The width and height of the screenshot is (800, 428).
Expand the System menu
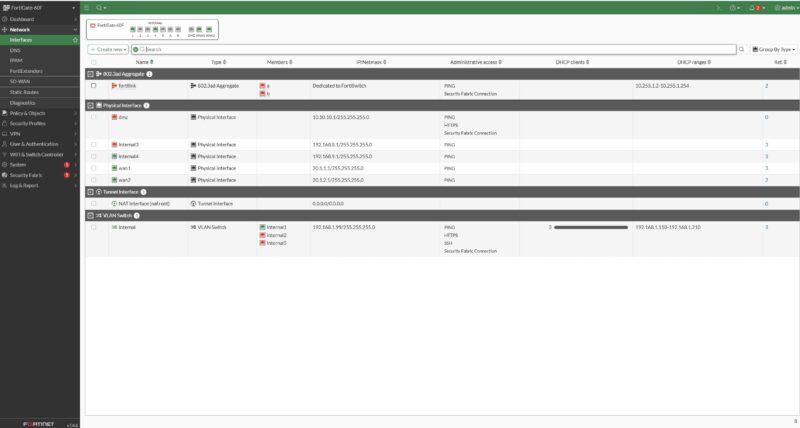point(40,165)
